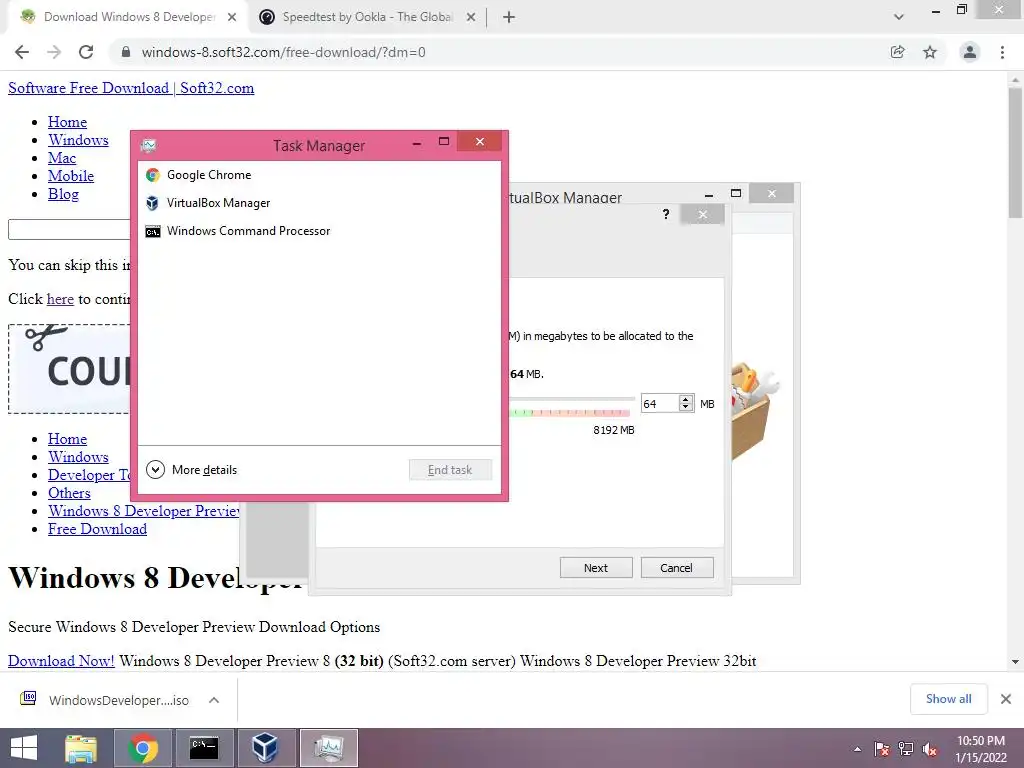The image size is (1024, 768).
Task: Click Show all downloads
Action: coord(948,699)
